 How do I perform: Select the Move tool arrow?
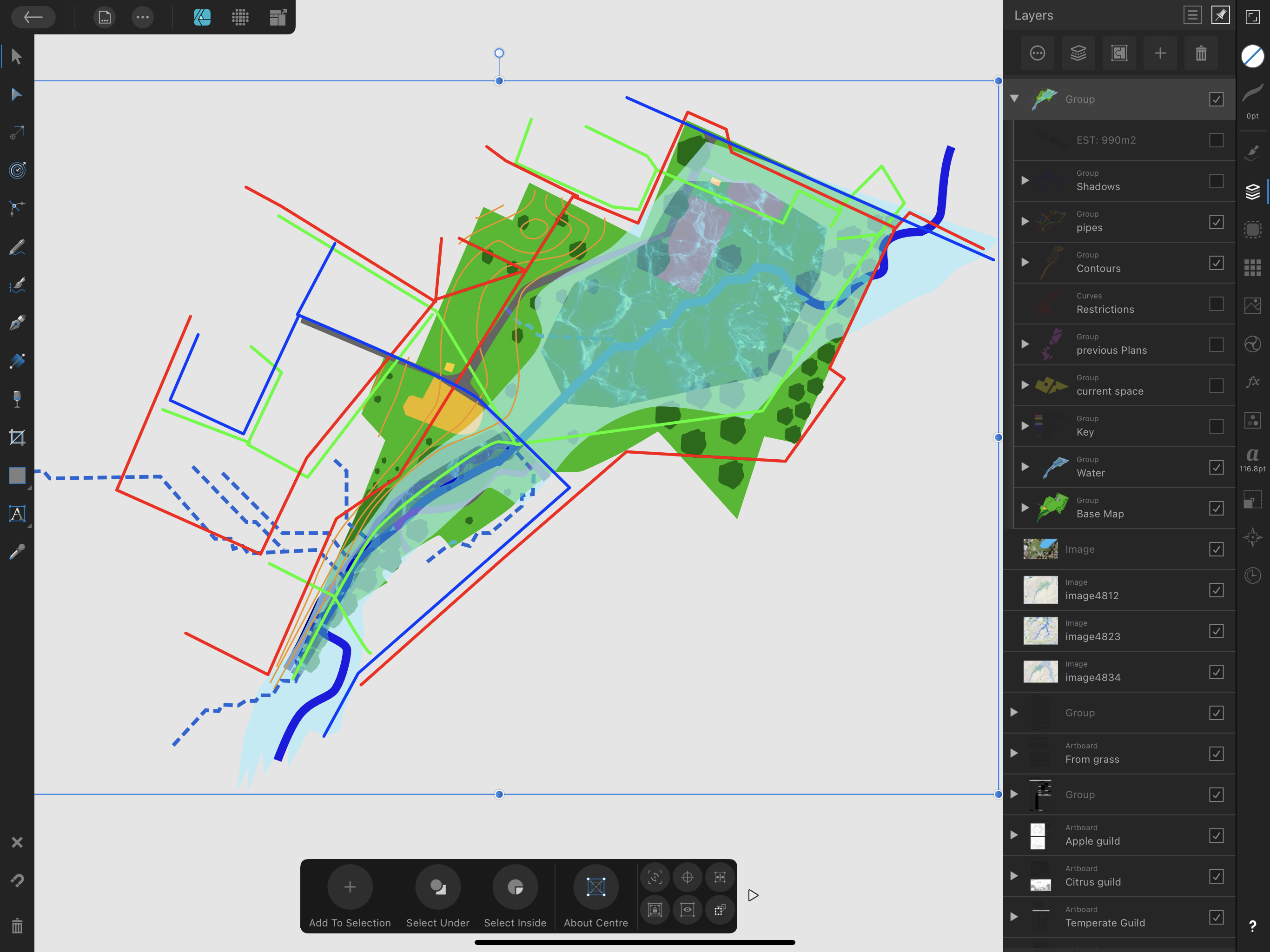click(x=17, y=56)
